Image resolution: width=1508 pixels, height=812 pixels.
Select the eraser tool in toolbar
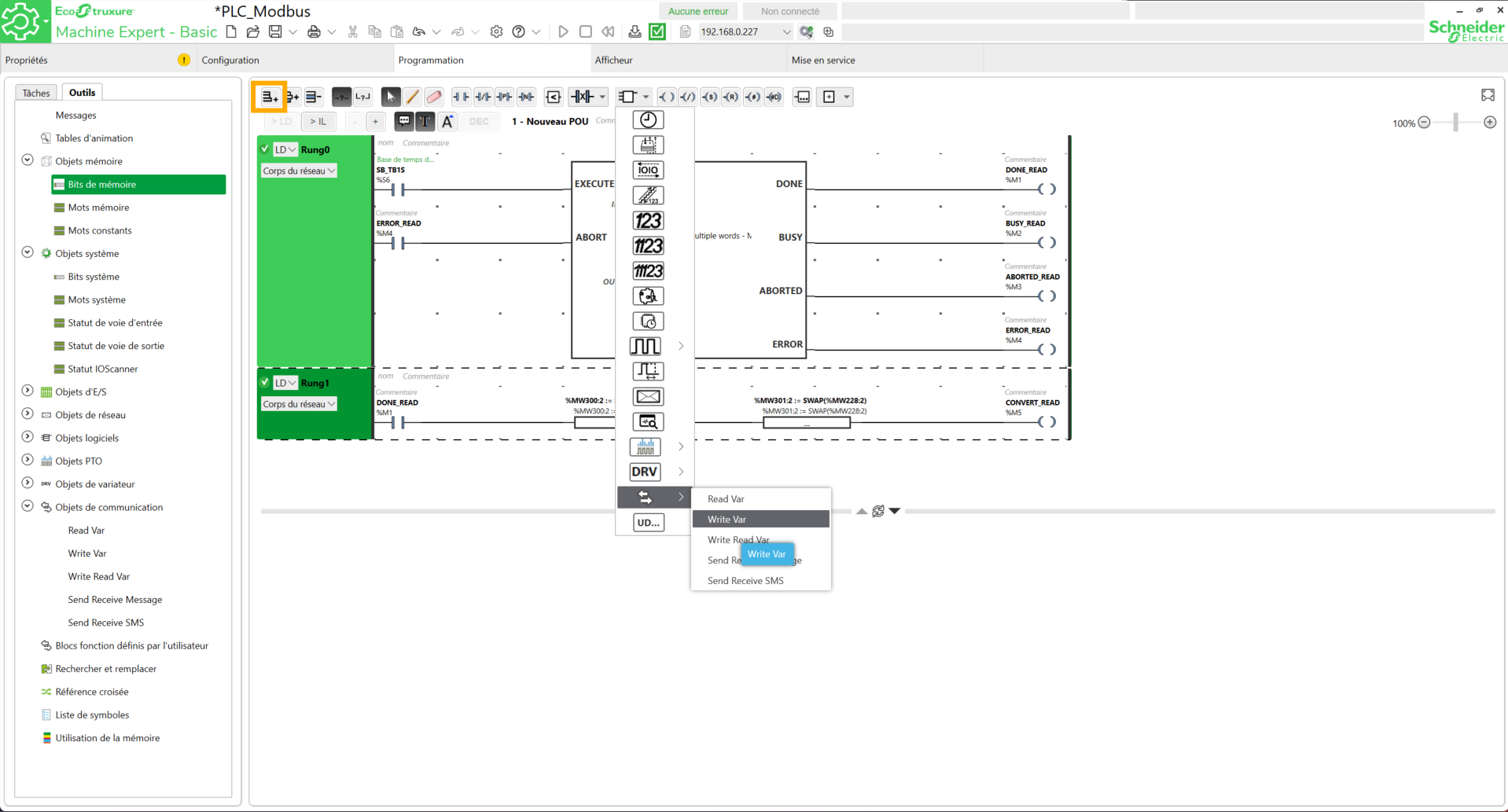[x=434, y=97]
